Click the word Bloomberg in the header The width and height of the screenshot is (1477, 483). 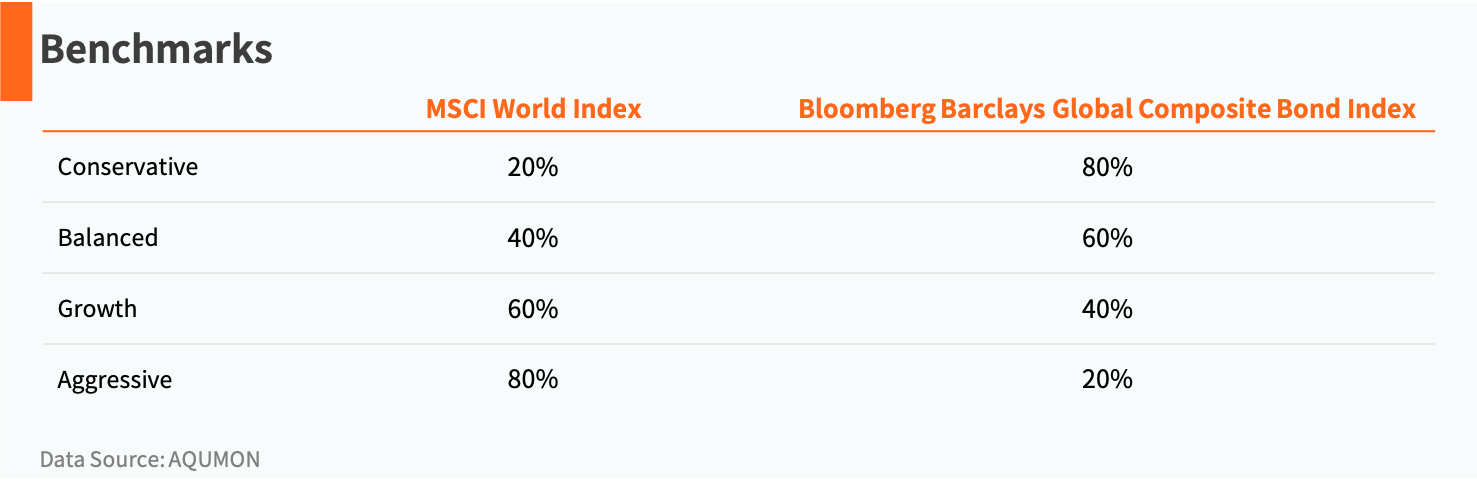click(x=866, y=108)
